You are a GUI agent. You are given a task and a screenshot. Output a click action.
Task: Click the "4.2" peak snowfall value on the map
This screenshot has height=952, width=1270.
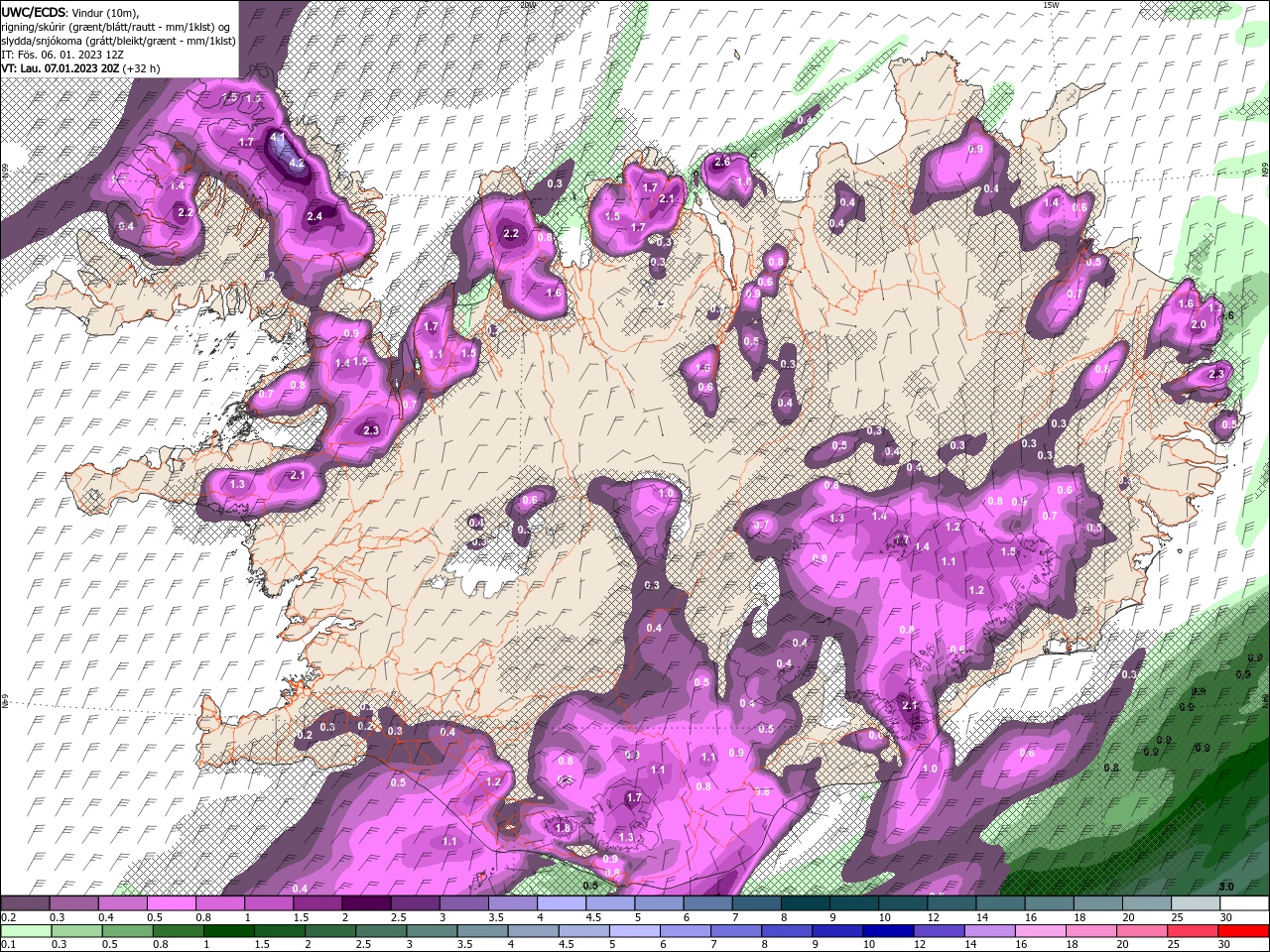295,164
